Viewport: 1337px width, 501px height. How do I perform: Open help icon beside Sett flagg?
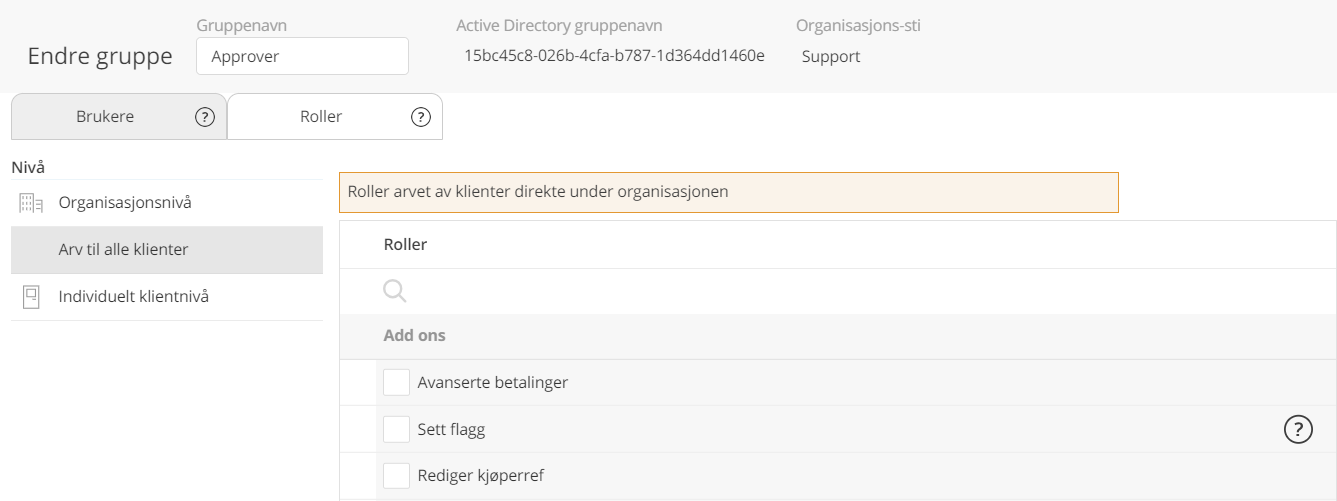pos(1298,430)
